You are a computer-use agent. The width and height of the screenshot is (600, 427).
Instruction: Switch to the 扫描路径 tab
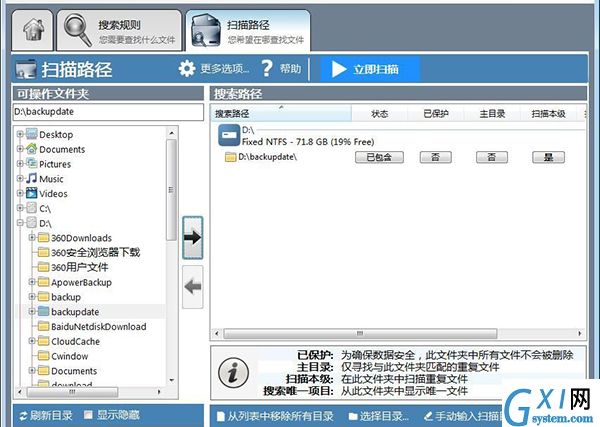point(248,30)
